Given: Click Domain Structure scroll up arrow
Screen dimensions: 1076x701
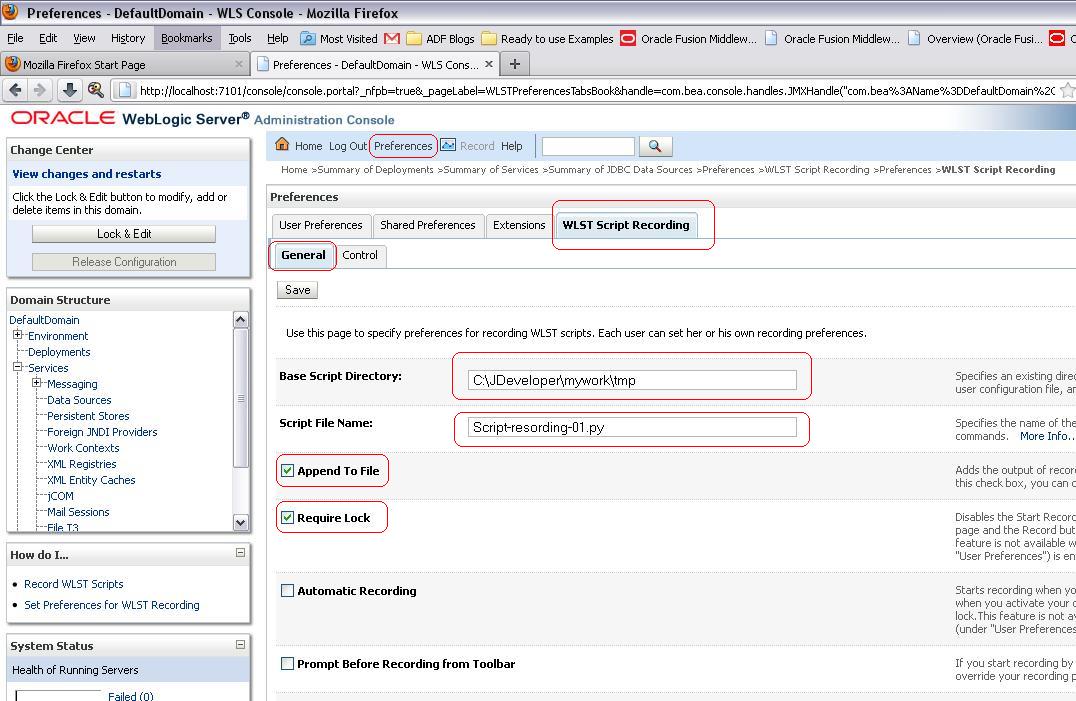Looking at the screenshot, I should coord(240,320).
